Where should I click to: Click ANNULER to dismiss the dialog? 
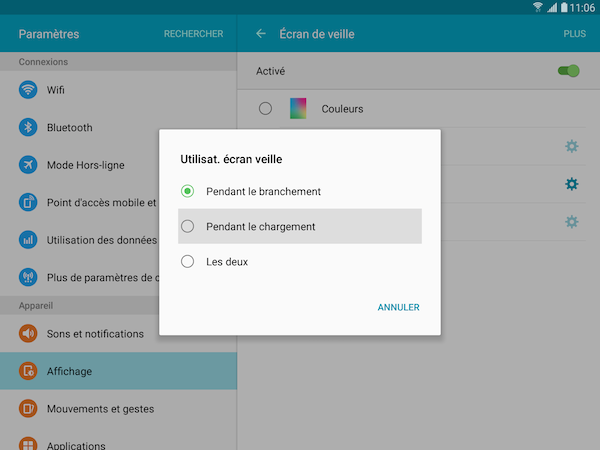tap(398, 307)
